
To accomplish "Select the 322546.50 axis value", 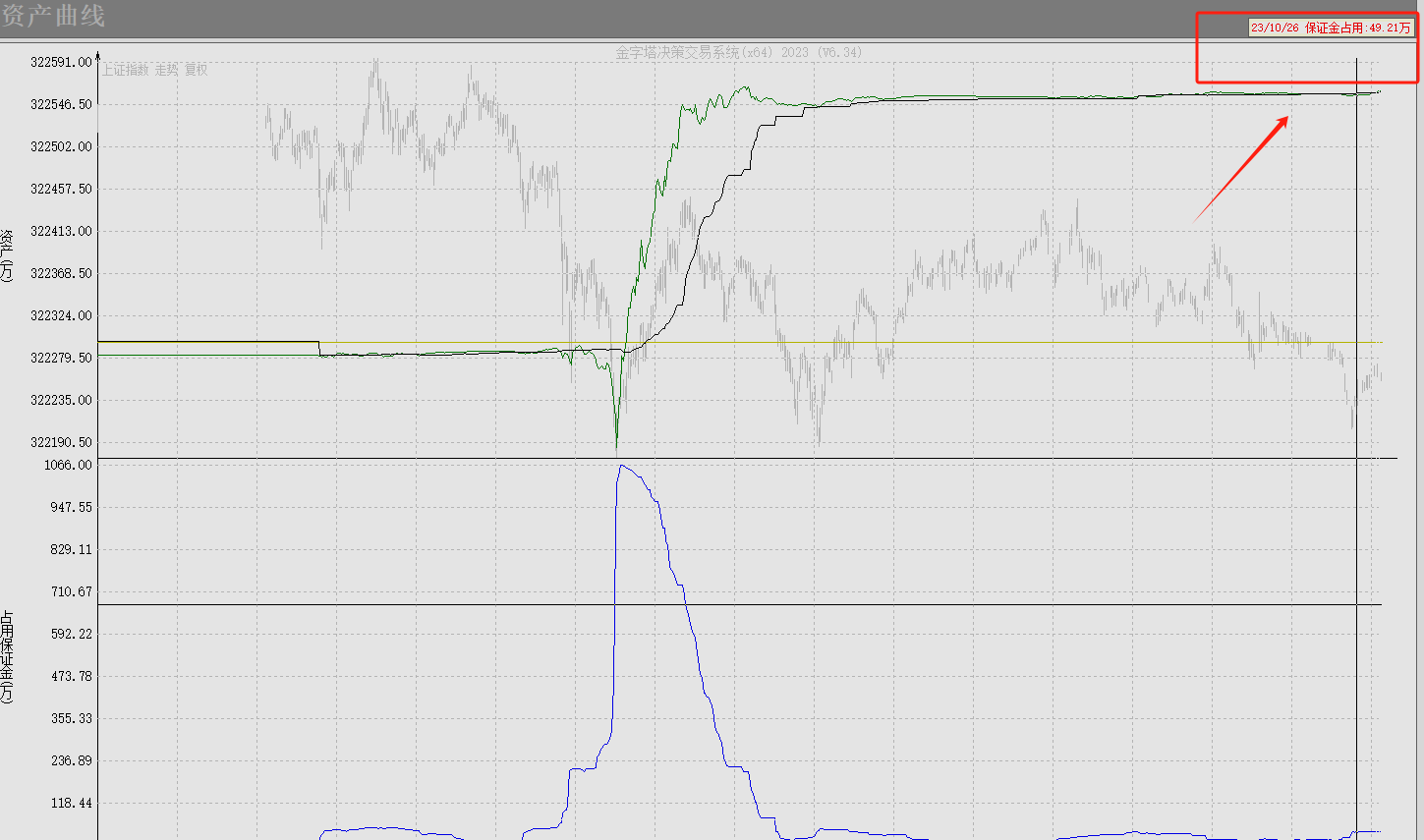I will pyautogui.click(x=61, y=104).
